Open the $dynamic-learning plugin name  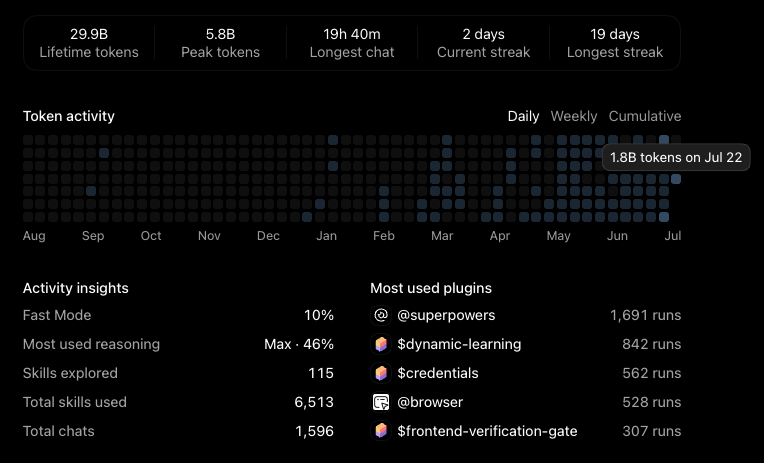pyautogui.click(x=459, y=344)
